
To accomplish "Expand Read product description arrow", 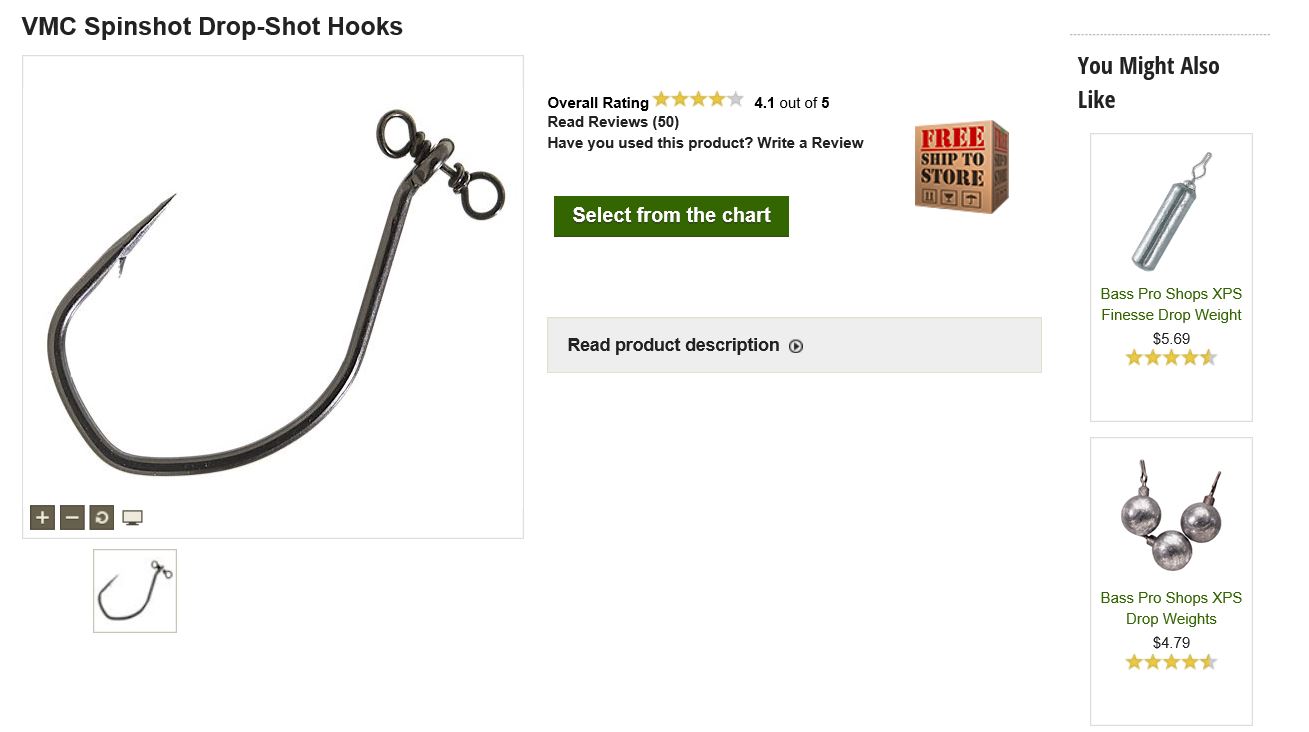I will click(796, 346).
